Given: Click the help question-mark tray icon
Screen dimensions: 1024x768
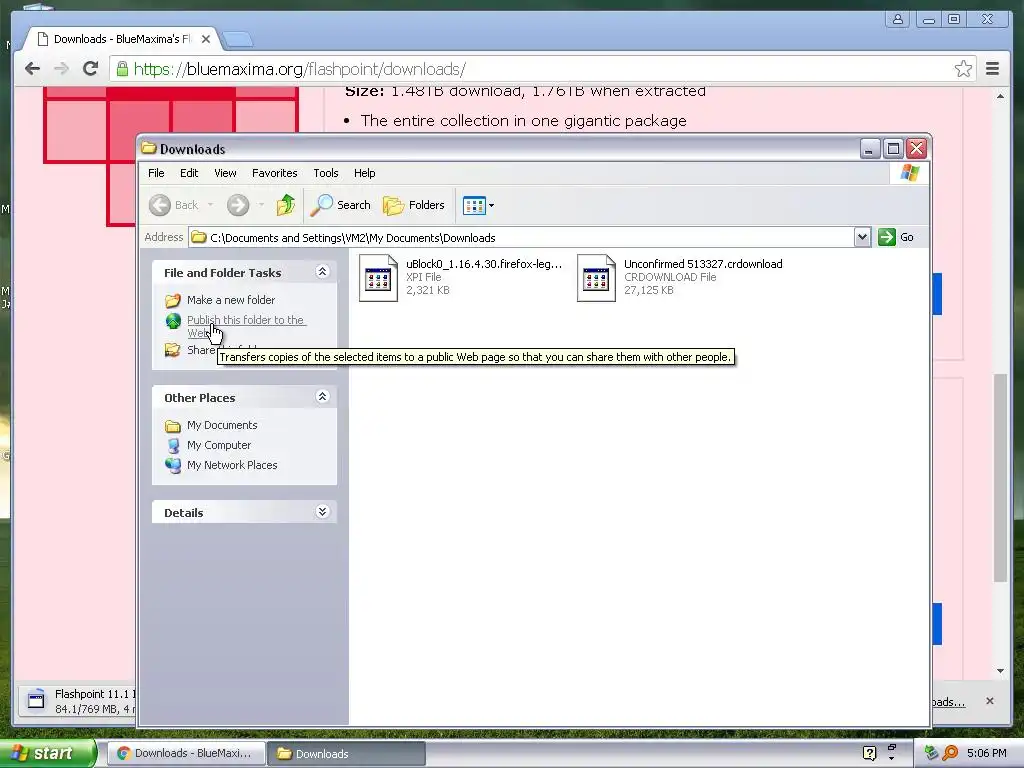Looking at the screenshot, I should (x=869, y=753).
